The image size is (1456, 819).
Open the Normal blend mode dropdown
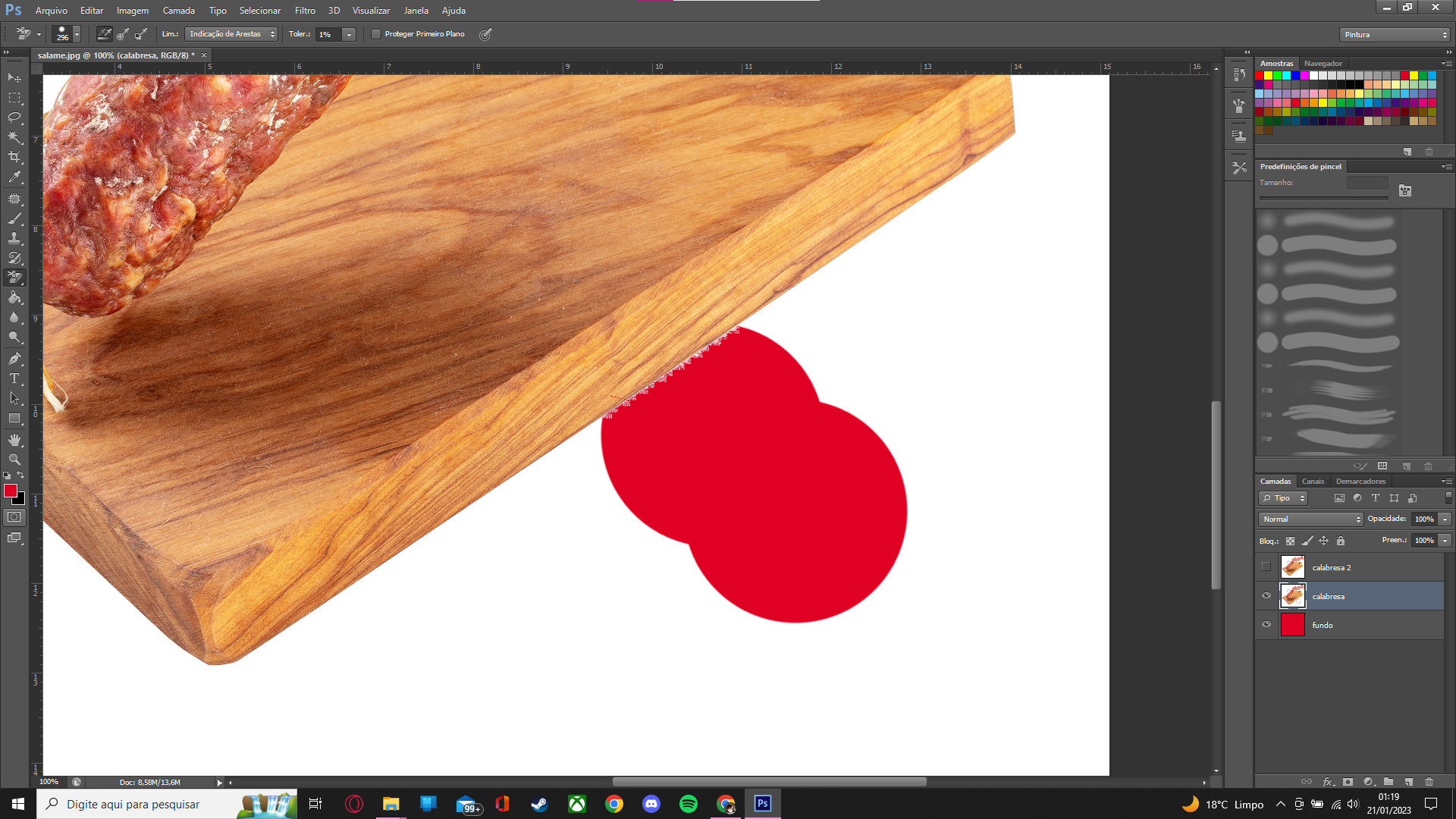point(1310,519)
